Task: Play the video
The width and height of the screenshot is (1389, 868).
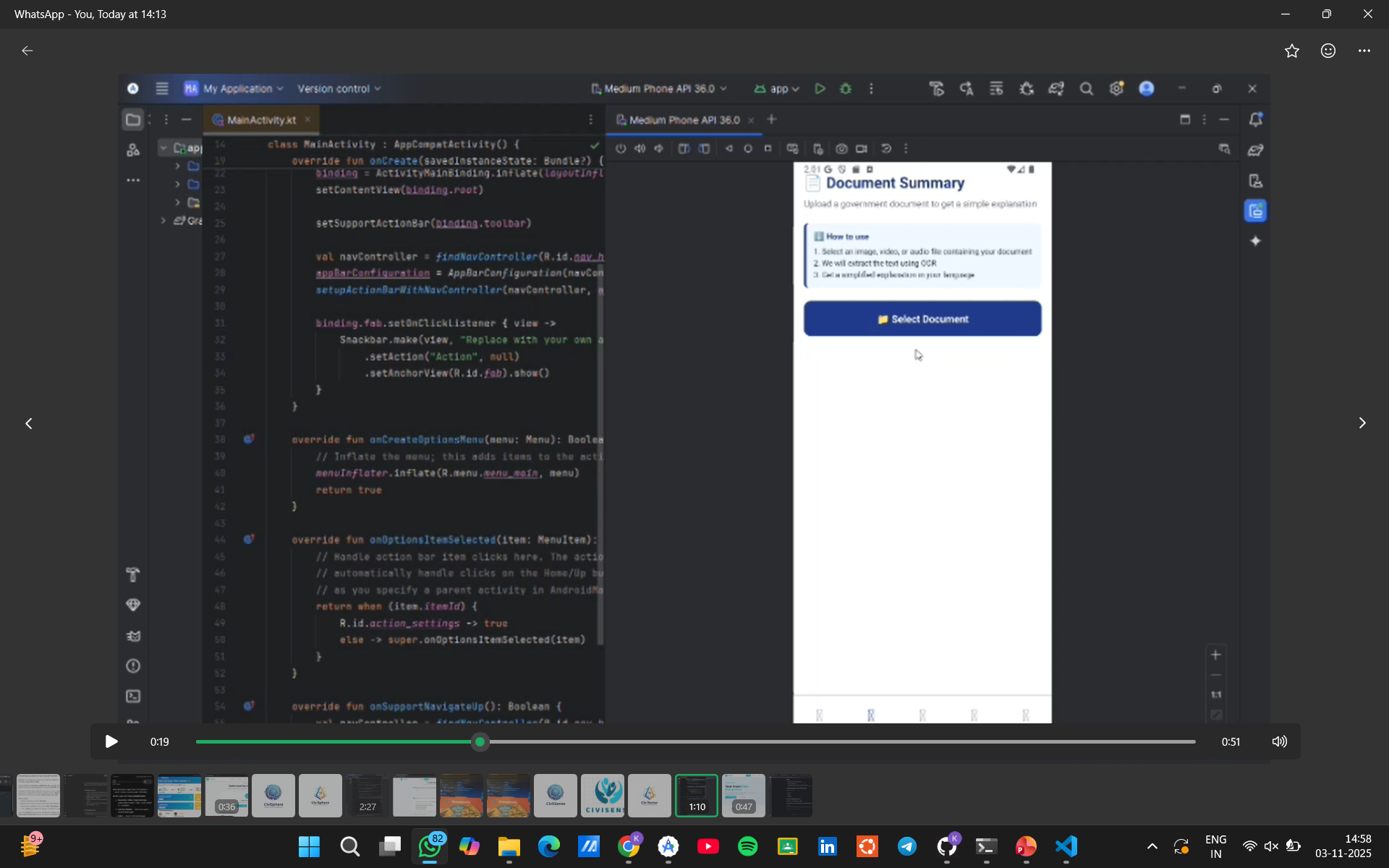Action: (x=111, y=741)
